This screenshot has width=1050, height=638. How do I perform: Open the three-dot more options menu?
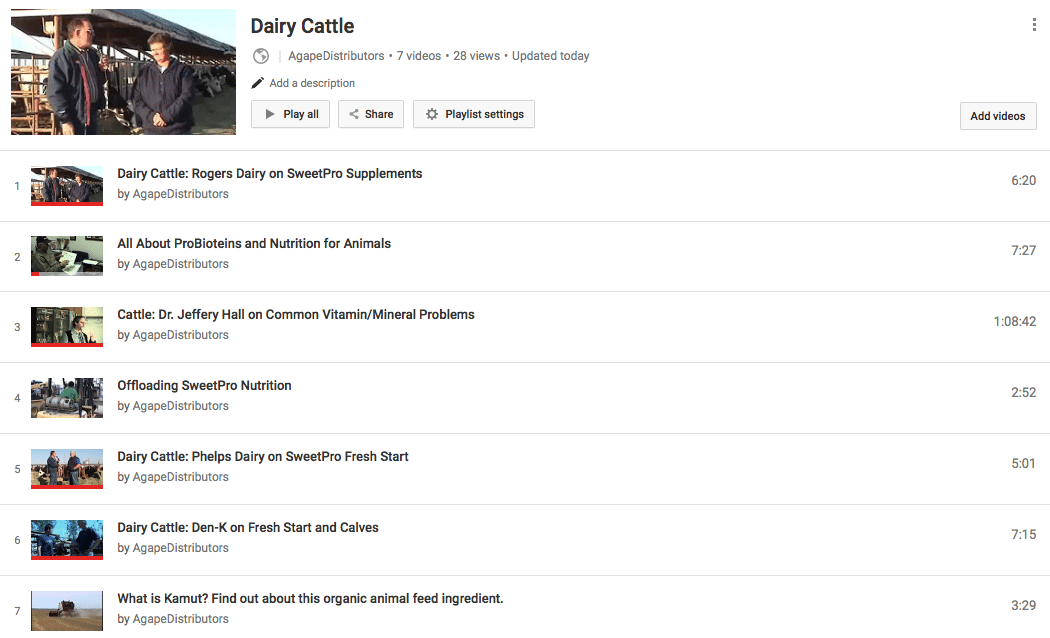tap(1034, 25)
